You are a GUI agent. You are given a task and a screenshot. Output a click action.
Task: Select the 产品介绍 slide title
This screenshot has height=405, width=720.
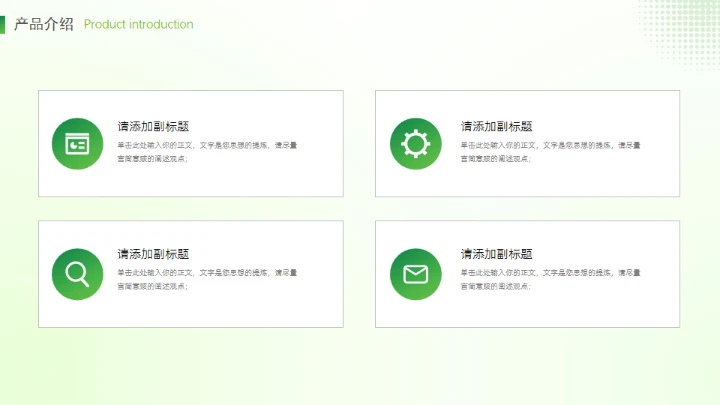(44, 24)
